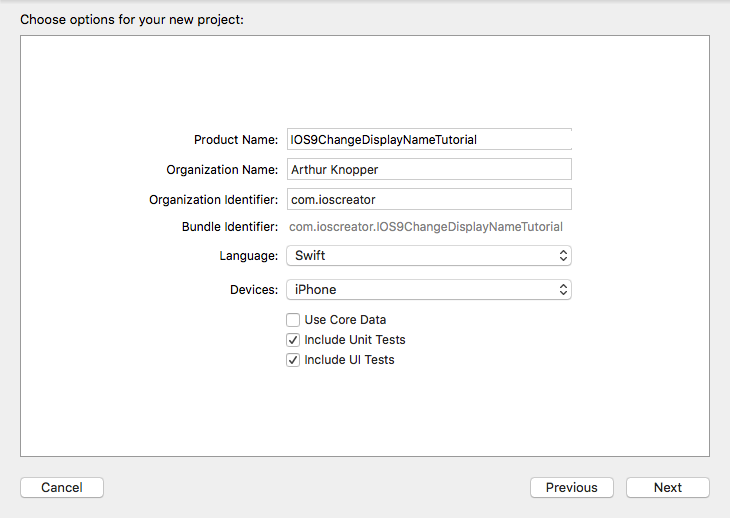Click the "Organization Identifier:" label
This screenshot has height=518, width=730.
(213, 200)
